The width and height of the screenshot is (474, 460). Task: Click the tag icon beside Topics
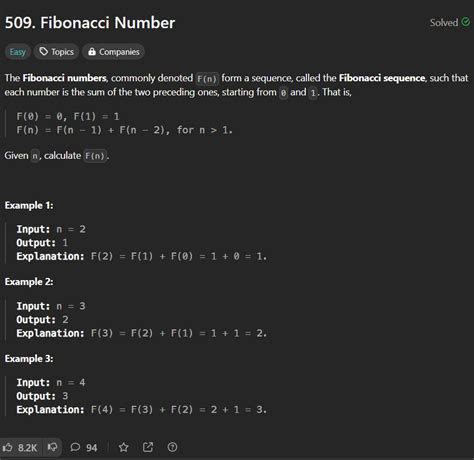tap(44, 52)
